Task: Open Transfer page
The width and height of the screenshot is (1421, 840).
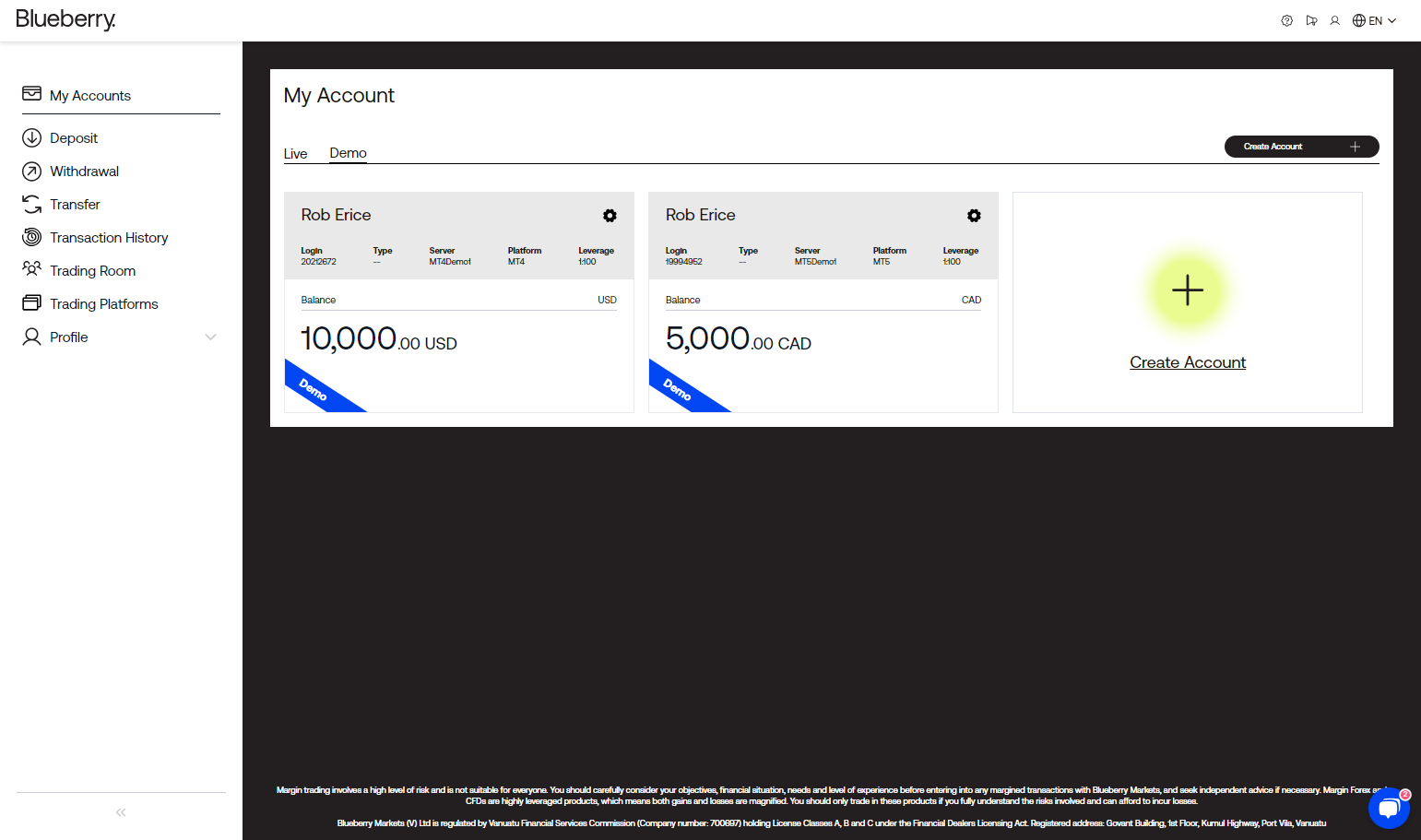Action: point(75,205)
